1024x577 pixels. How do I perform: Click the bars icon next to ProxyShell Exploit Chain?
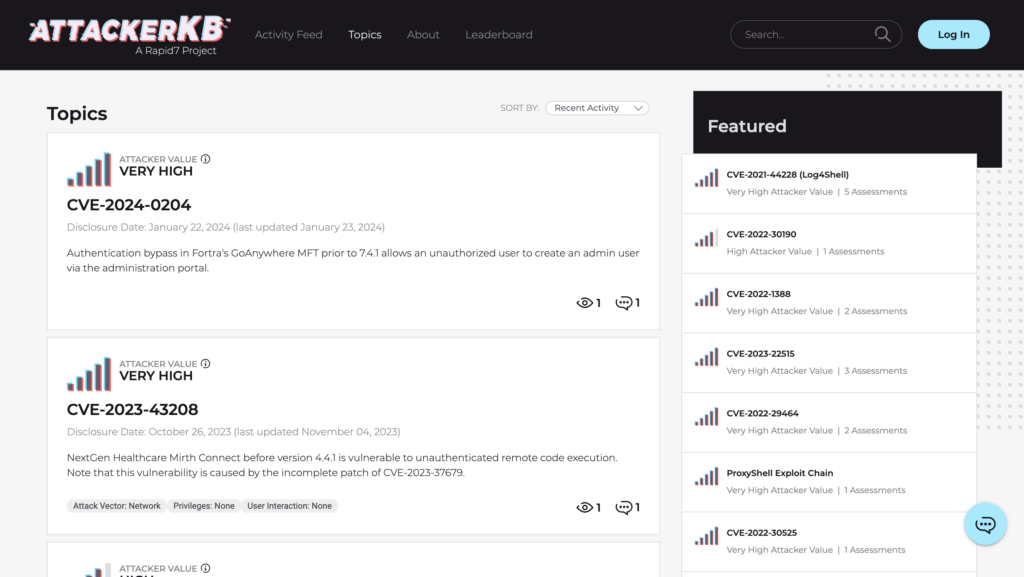click(707, 477)
